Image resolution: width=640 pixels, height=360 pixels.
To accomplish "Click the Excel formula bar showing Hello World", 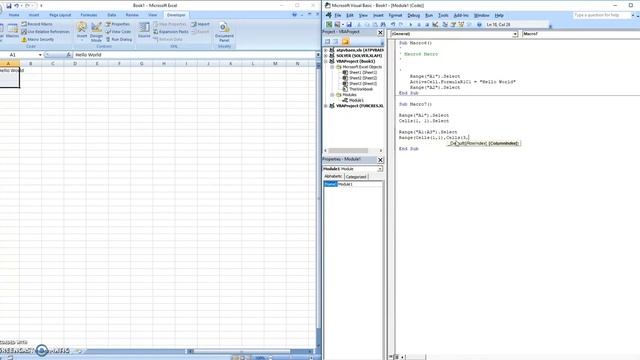I will (x=194, y=55).
